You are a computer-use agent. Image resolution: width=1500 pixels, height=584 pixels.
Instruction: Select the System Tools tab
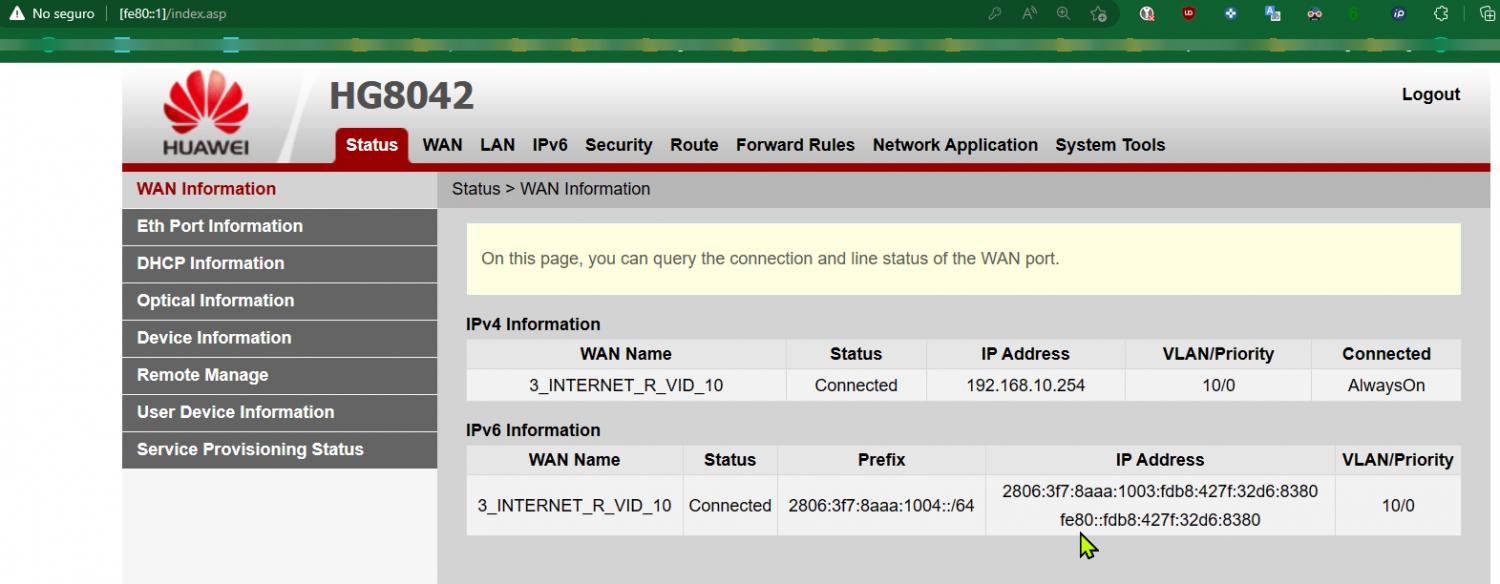click(1110, 145)
